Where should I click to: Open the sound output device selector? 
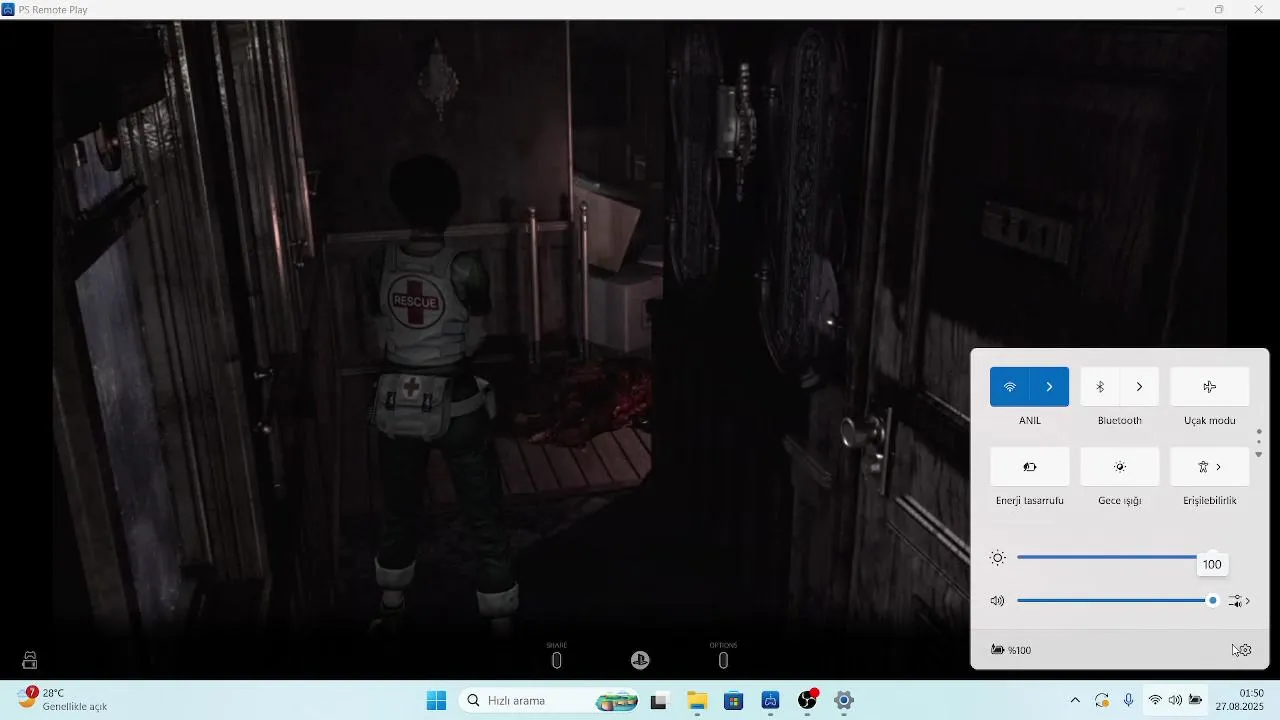pos(1240,601)
